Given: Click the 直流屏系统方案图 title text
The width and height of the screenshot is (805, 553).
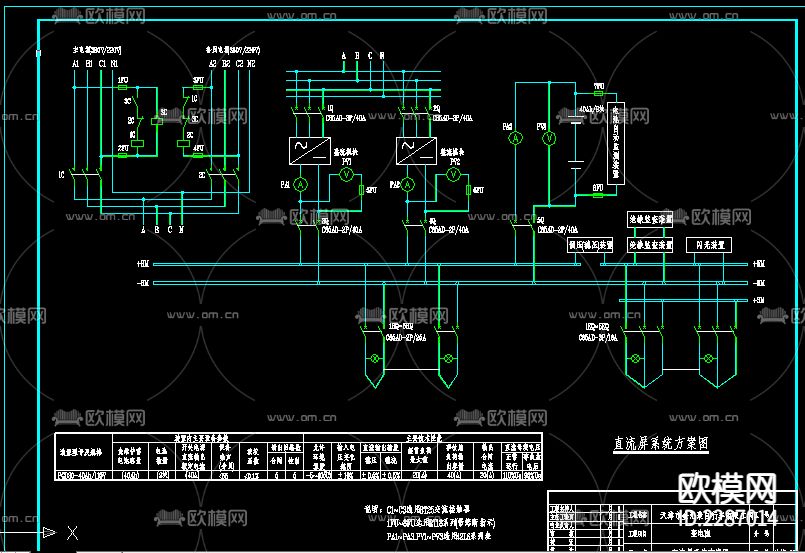Looking at the screenshot, I should pyautogui.click(x=661, y=443).
